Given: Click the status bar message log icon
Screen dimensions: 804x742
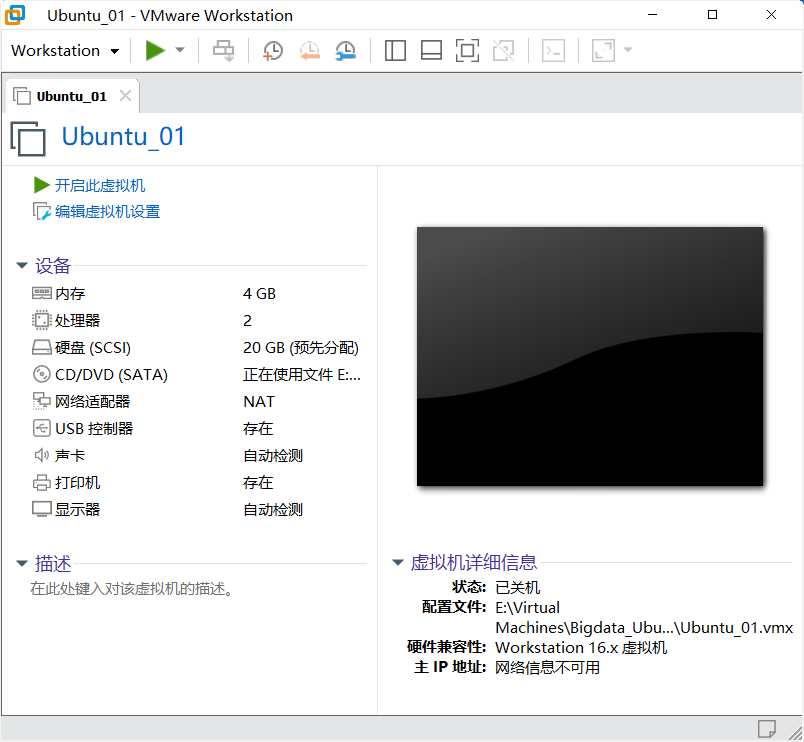Looking at the screenshot, I should pos(767,729).
